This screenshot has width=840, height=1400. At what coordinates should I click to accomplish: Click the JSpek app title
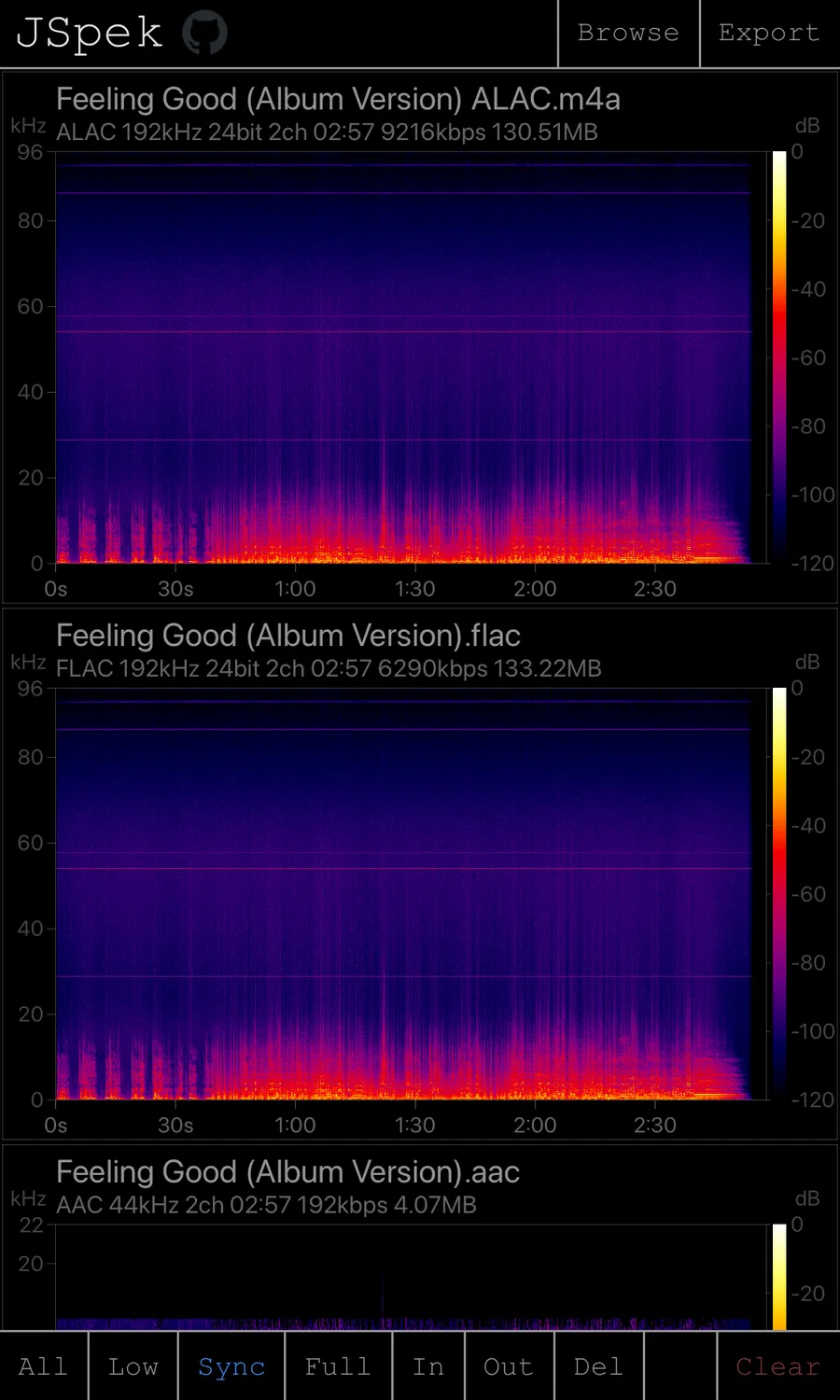coord(90,34)
